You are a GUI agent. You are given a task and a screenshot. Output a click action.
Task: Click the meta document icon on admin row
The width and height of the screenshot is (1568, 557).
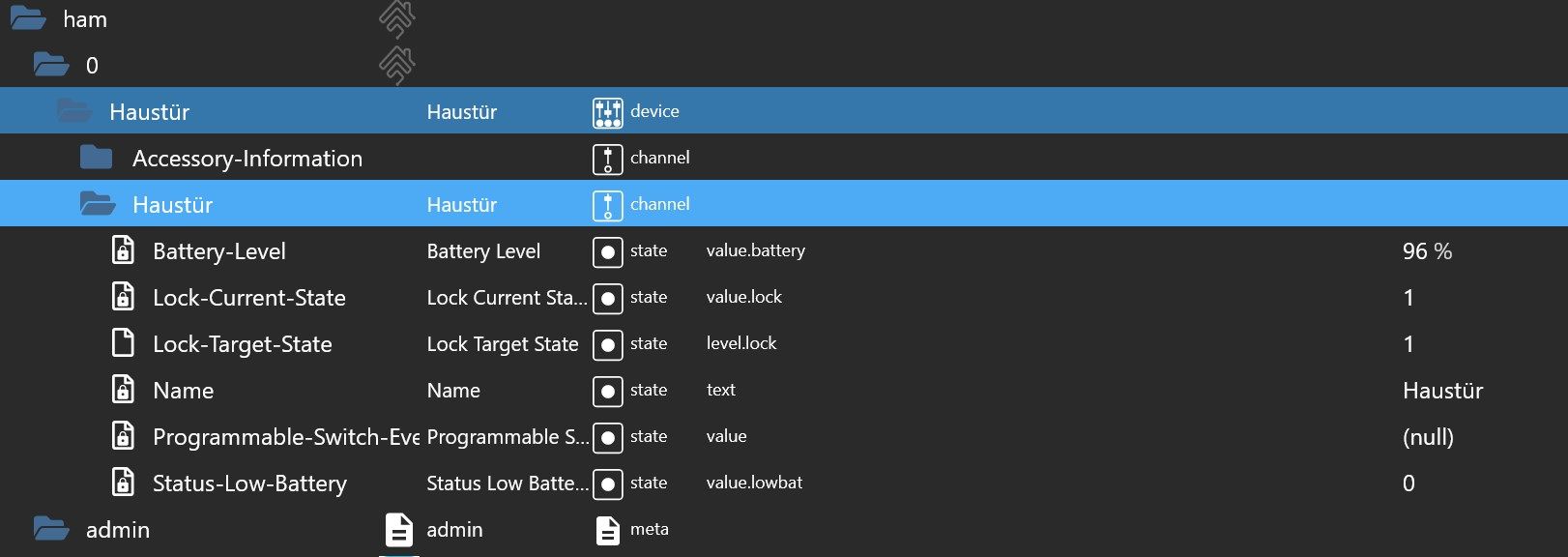click(607, 530)
